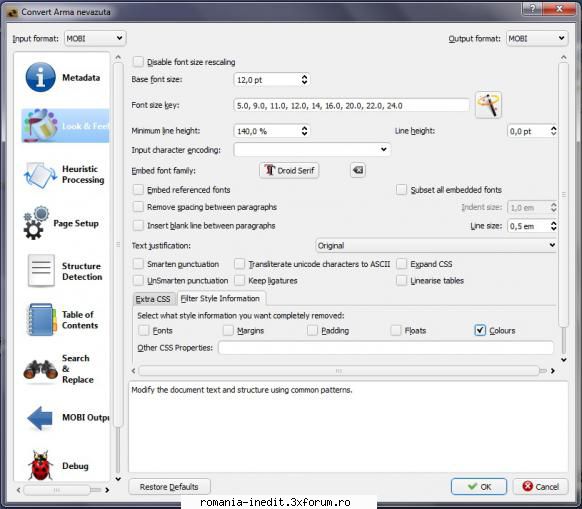
Task: Select the Filter Style Information tab
Action: (220, 298)
